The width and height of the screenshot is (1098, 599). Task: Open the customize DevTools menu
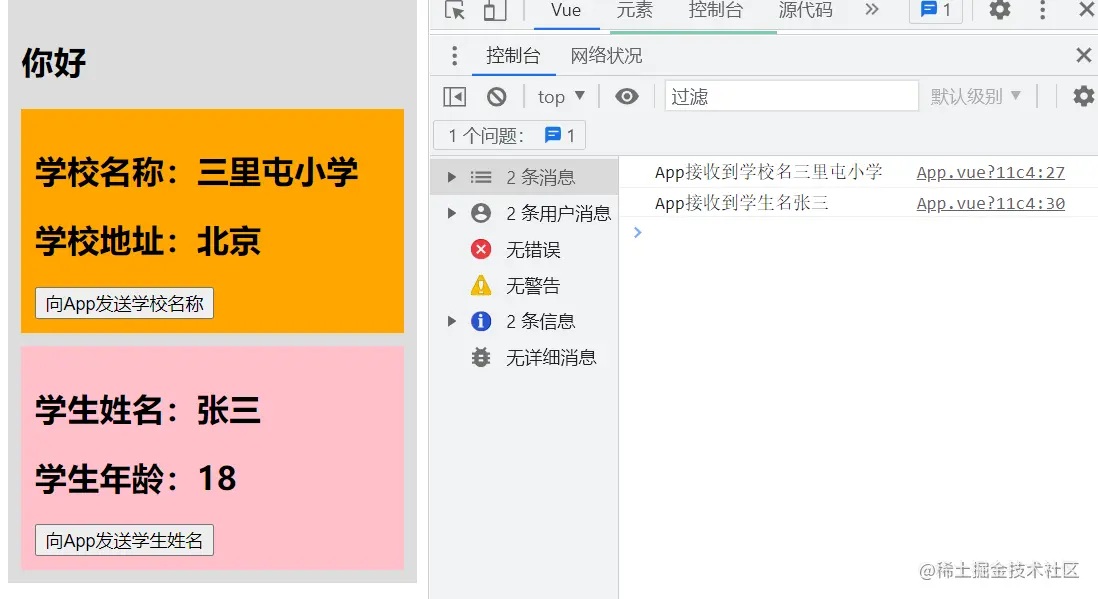(1043, 11)
